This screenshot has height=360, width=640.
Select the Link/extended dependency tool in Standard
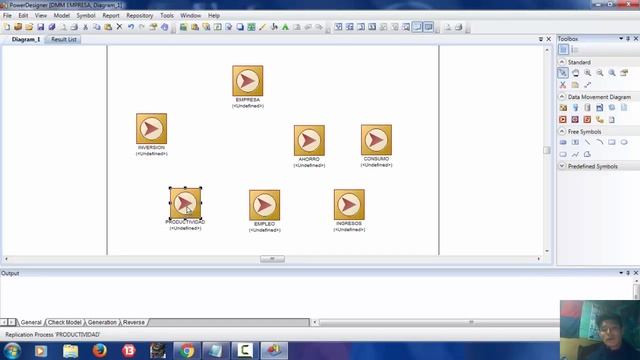(x=587, y=85)
